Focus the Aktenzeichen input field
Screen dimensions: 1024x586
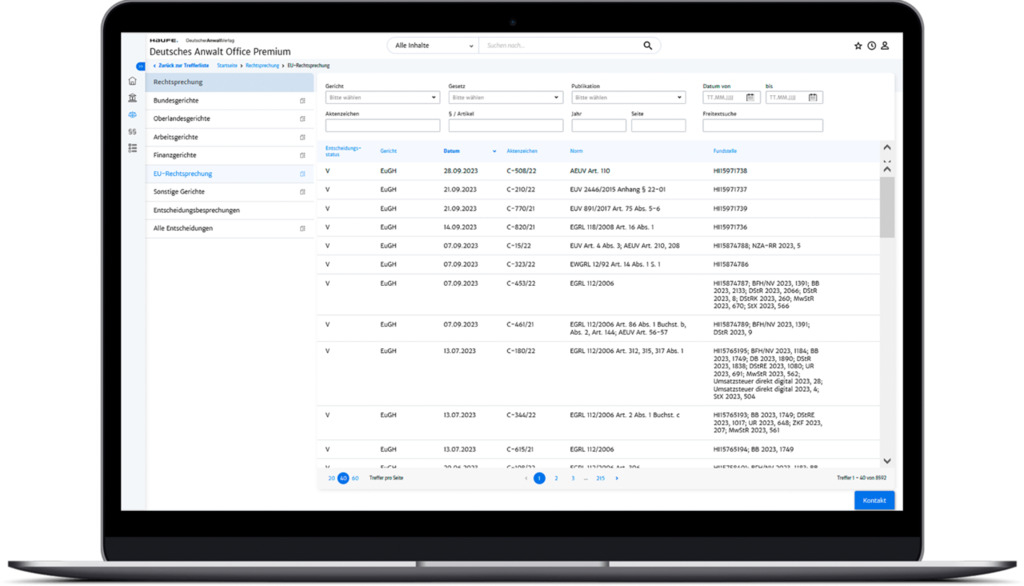coord(382,125)
